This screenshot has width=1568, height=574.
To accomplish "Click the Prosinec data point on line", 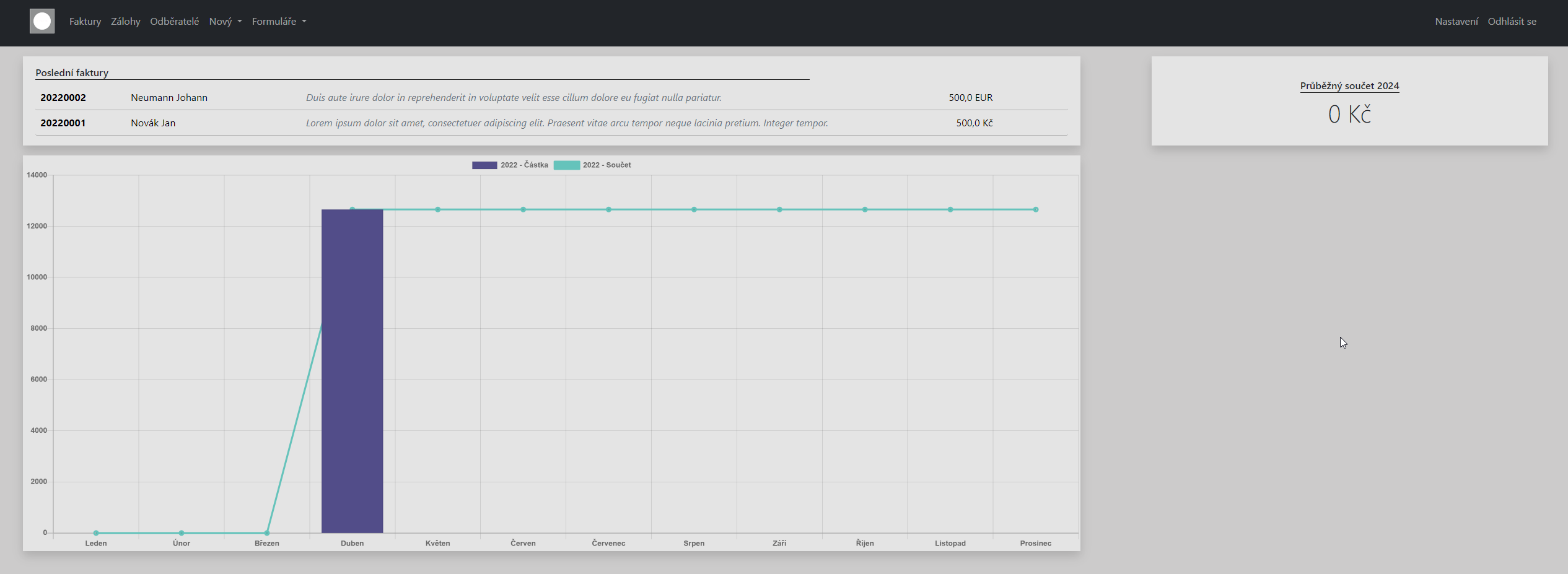I will (x=1035, y=209).
